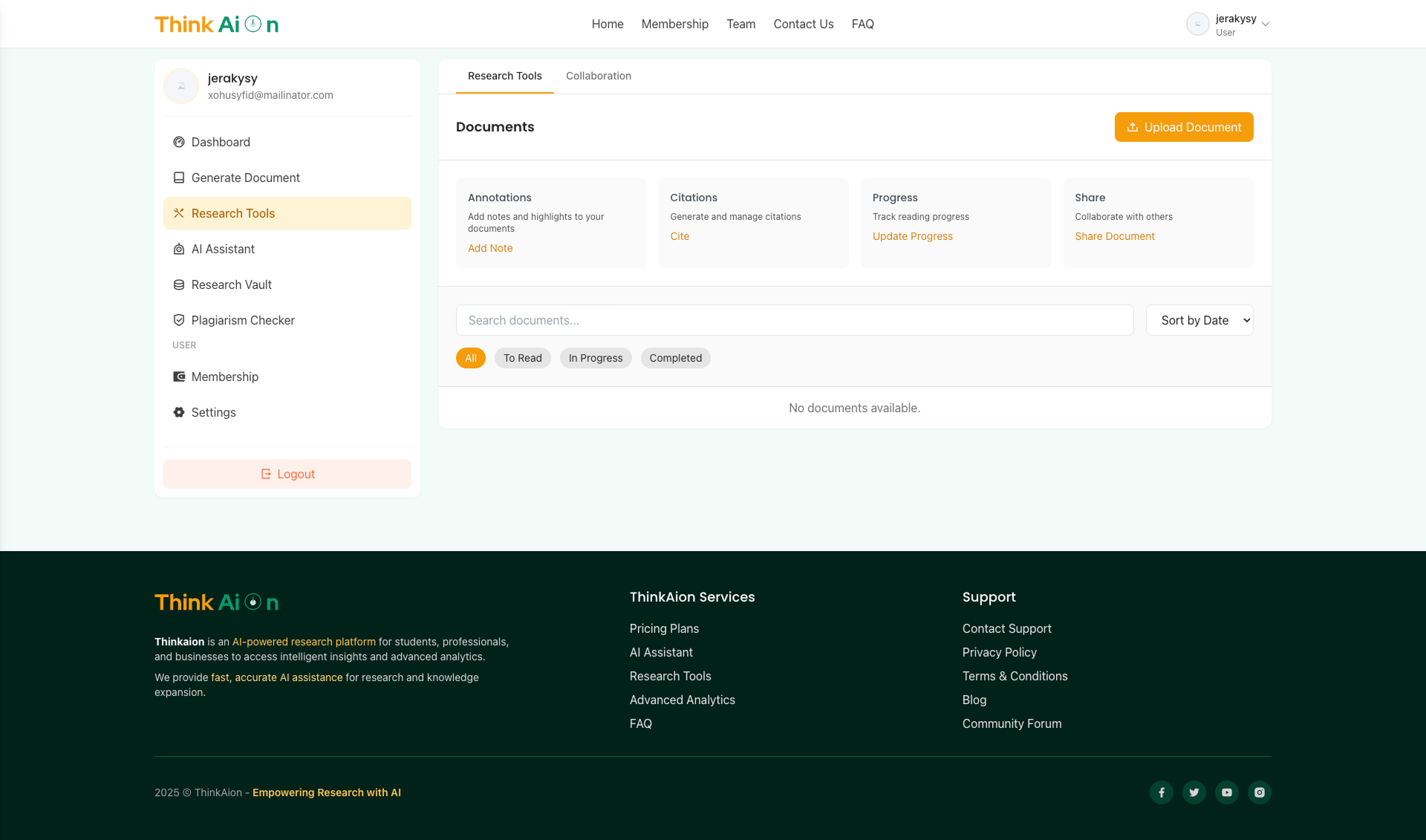Select the Settings gear icon

178,412
